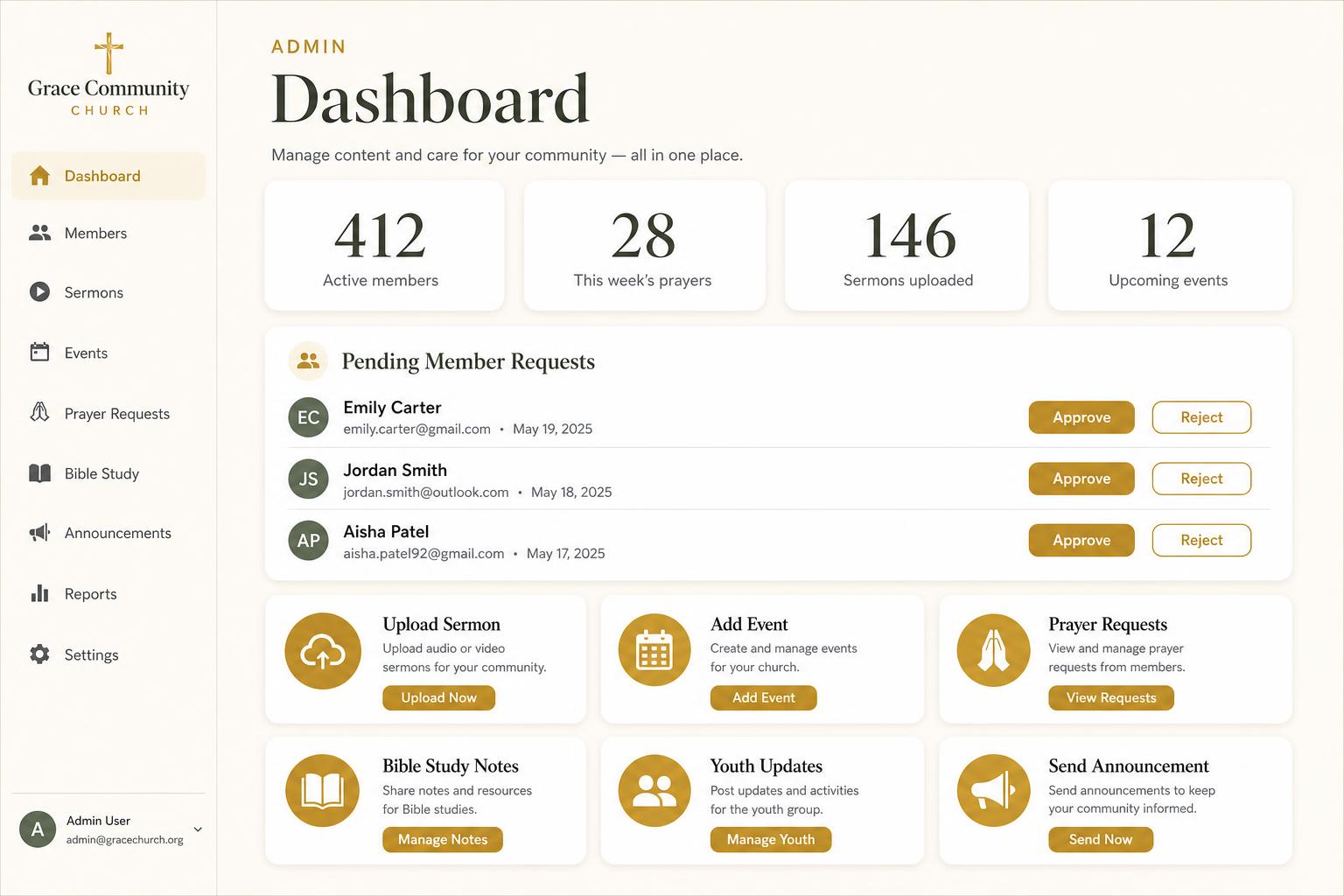The width and height of the screenshot is (1344, 896).
Task: Open the Reports menu item
Action: pos(108,593)
